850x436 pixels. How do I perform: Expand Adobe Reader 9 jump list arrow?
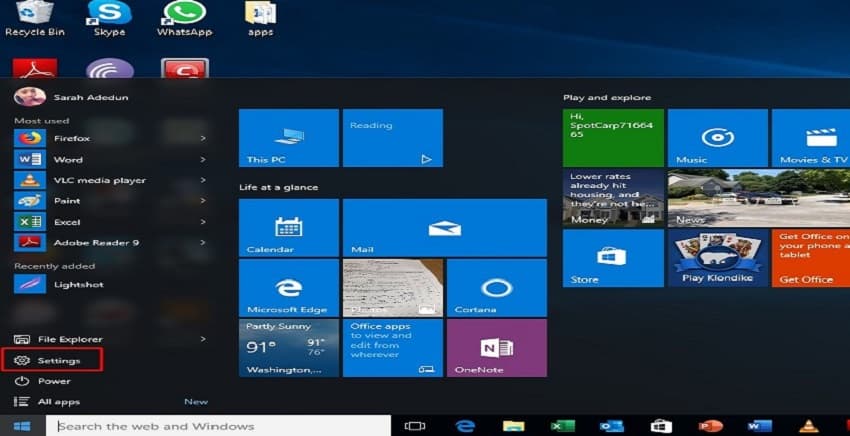click(203, 242)
